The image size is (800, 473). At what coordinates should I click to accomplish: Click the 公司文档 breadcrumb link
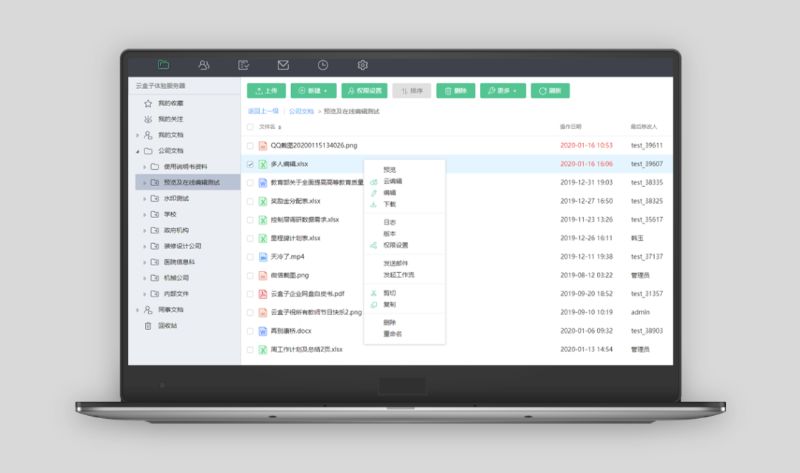(x=302, y=111)
